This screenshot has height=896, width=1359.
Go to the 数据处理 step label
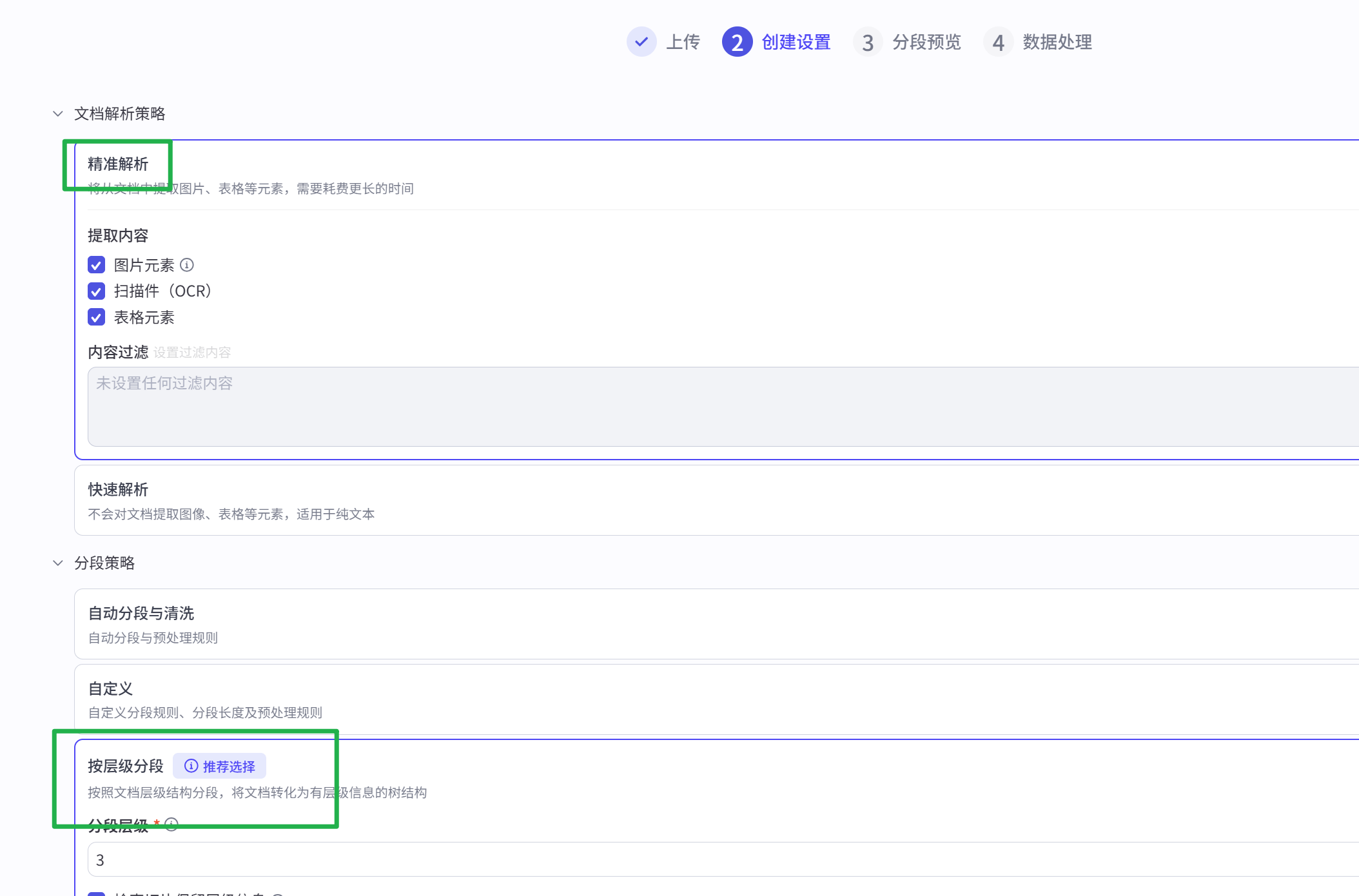(1057, 42)
